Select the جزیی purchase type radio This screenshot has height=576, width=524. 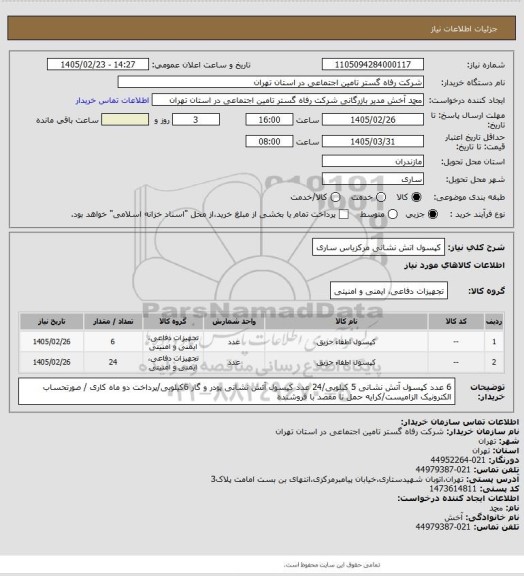pos(433,214)
